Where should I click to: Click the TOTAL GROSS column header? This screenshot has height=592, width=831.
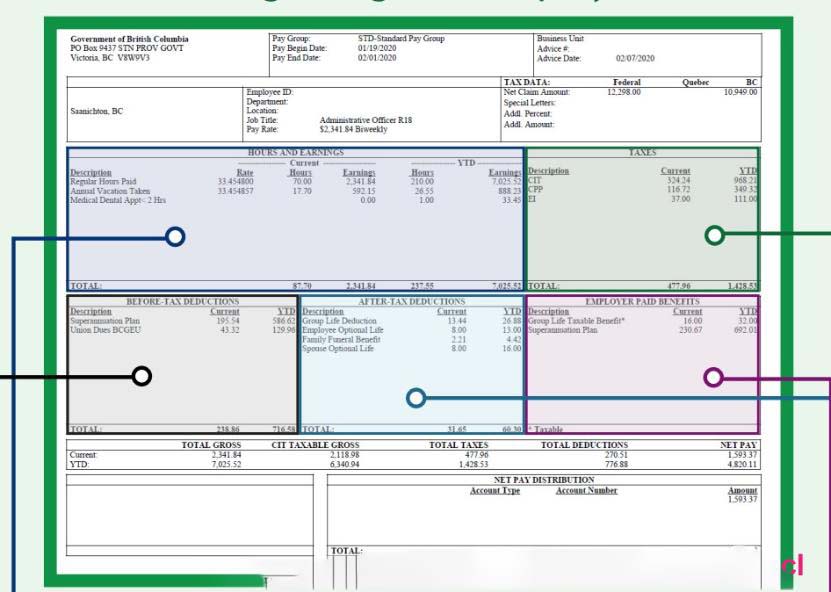click(211, 445)
